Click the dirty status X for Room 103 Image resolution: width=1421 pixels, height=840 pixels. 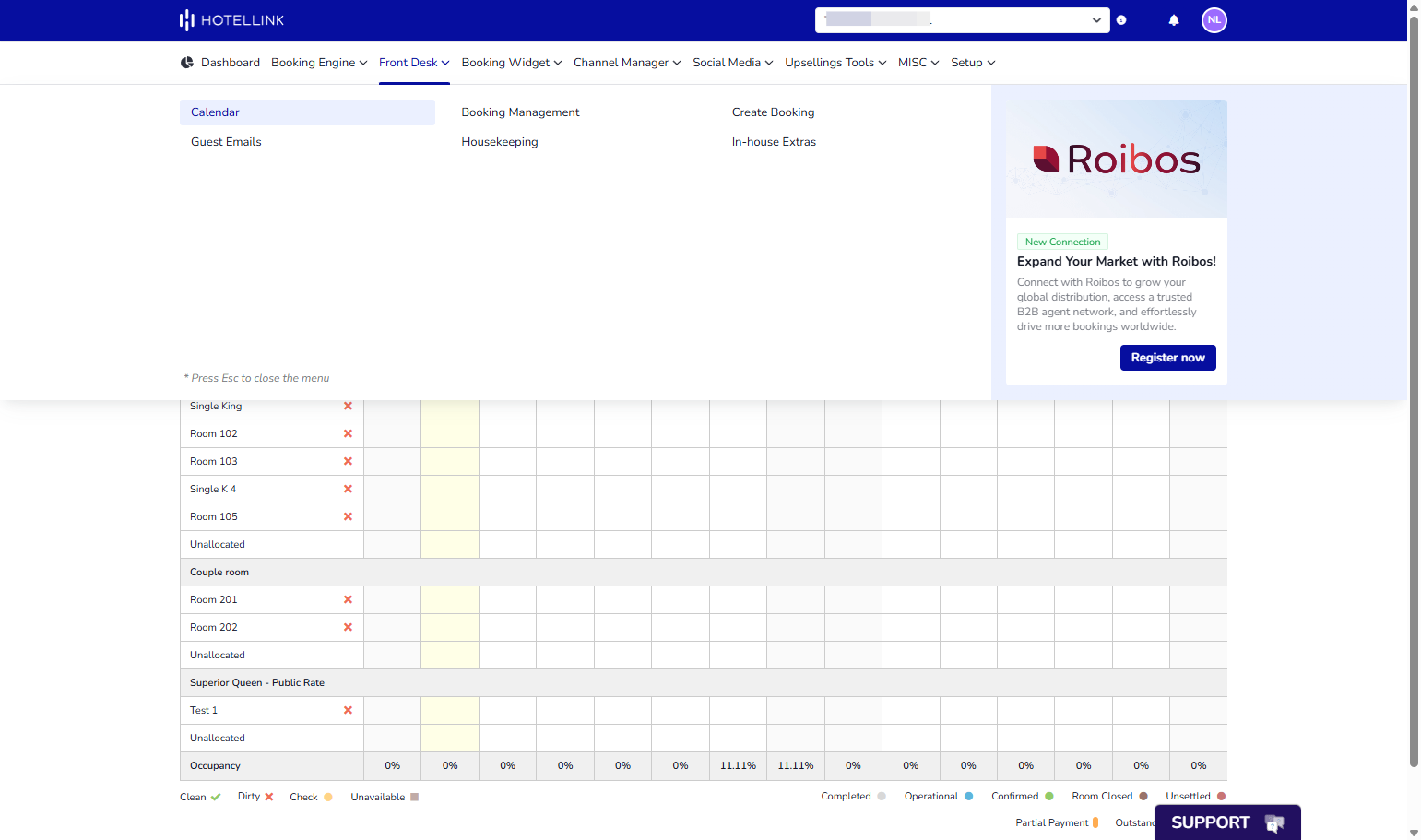348,461
